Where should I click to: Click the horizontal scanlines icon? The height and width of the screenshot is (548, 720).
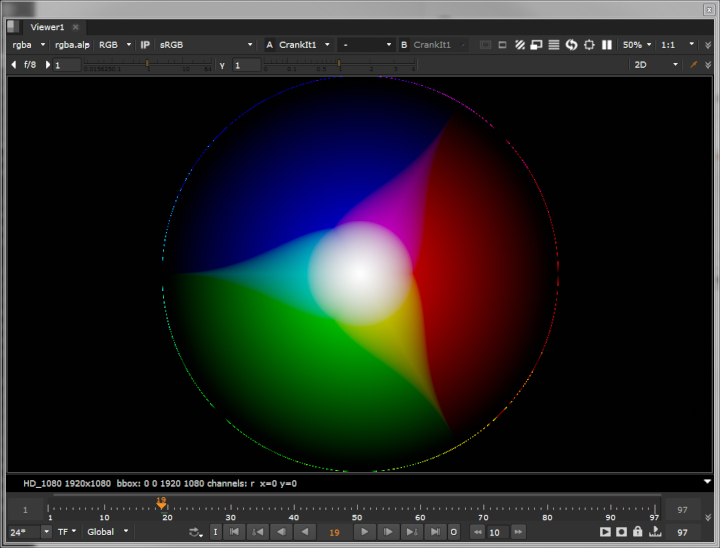tap(554, 45)
